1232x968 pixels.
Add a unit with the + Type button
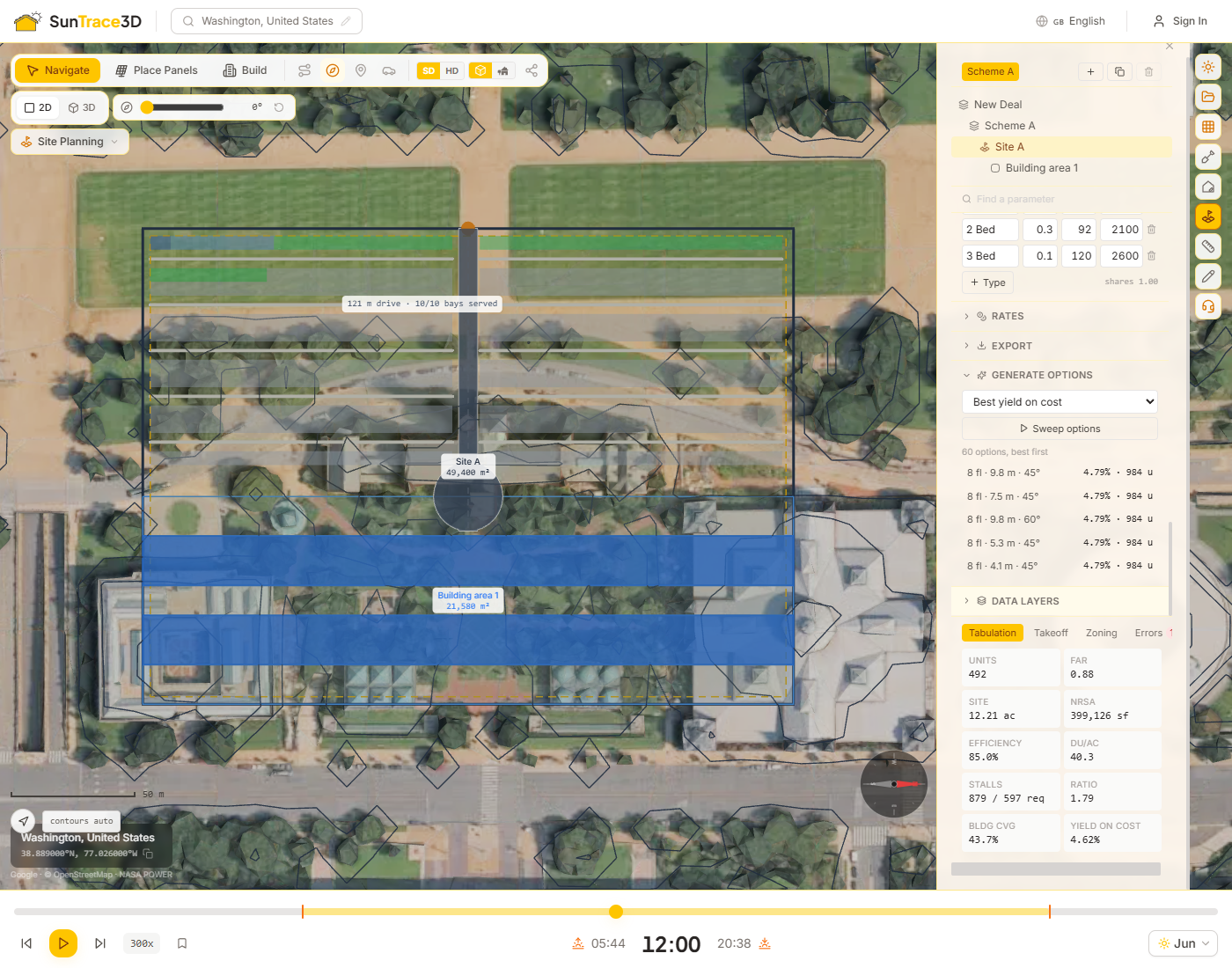tap(987, 282)
